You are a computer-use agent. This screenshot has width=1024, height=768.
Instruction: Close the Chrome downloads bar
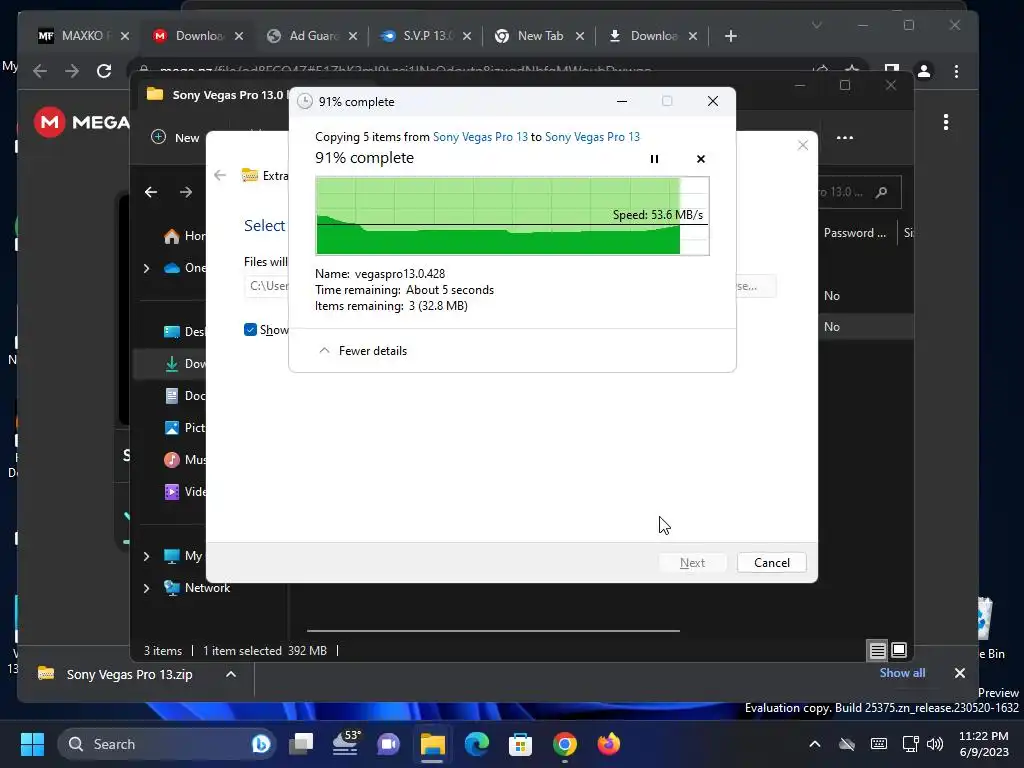(959, 673)
